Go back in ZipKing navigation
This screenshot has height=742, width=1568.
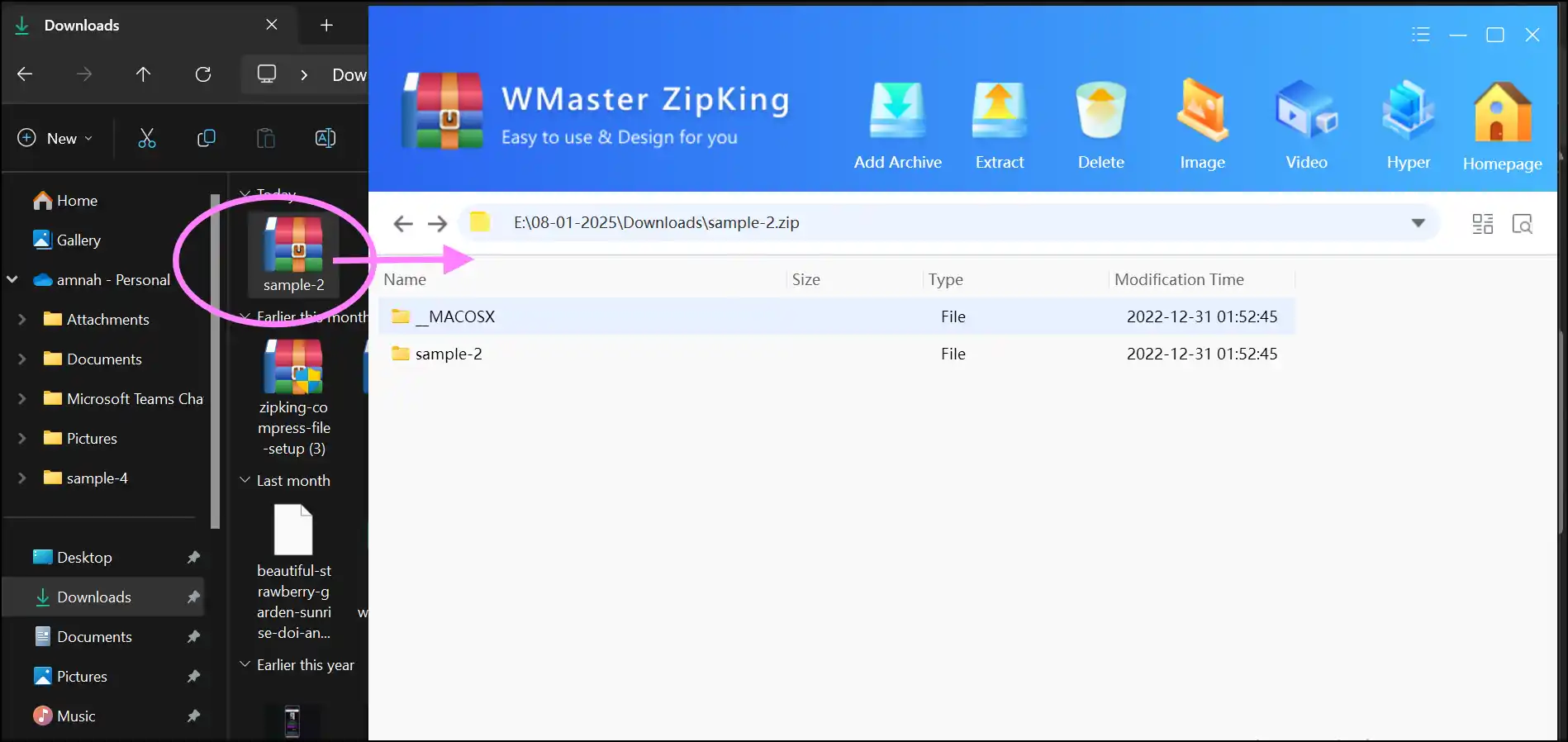click(x=402, y=223)
